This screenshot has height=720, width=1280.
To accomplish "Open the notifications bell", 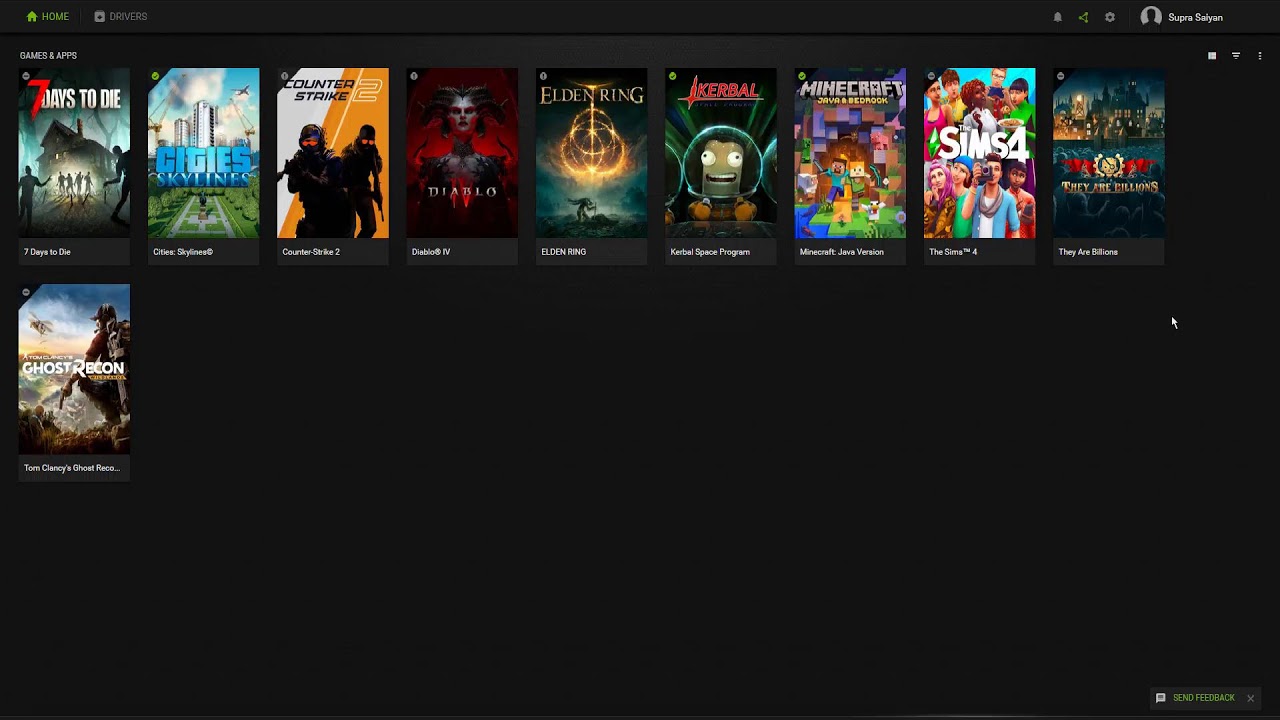I will pos(1057,17).
